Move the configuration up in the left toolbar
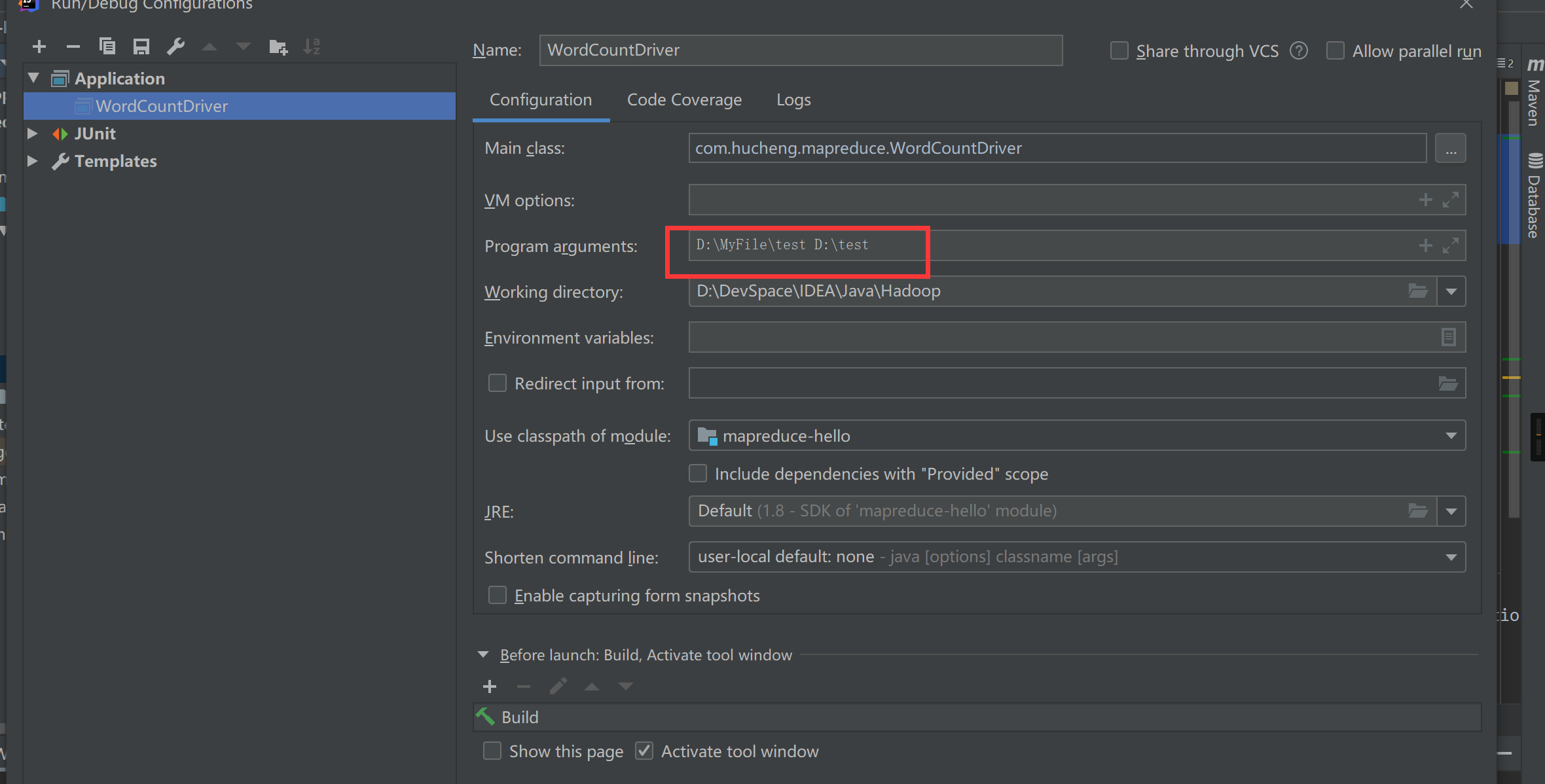Image resolution: width=1545 pixels, height=784 pixels. coord(209,46)
